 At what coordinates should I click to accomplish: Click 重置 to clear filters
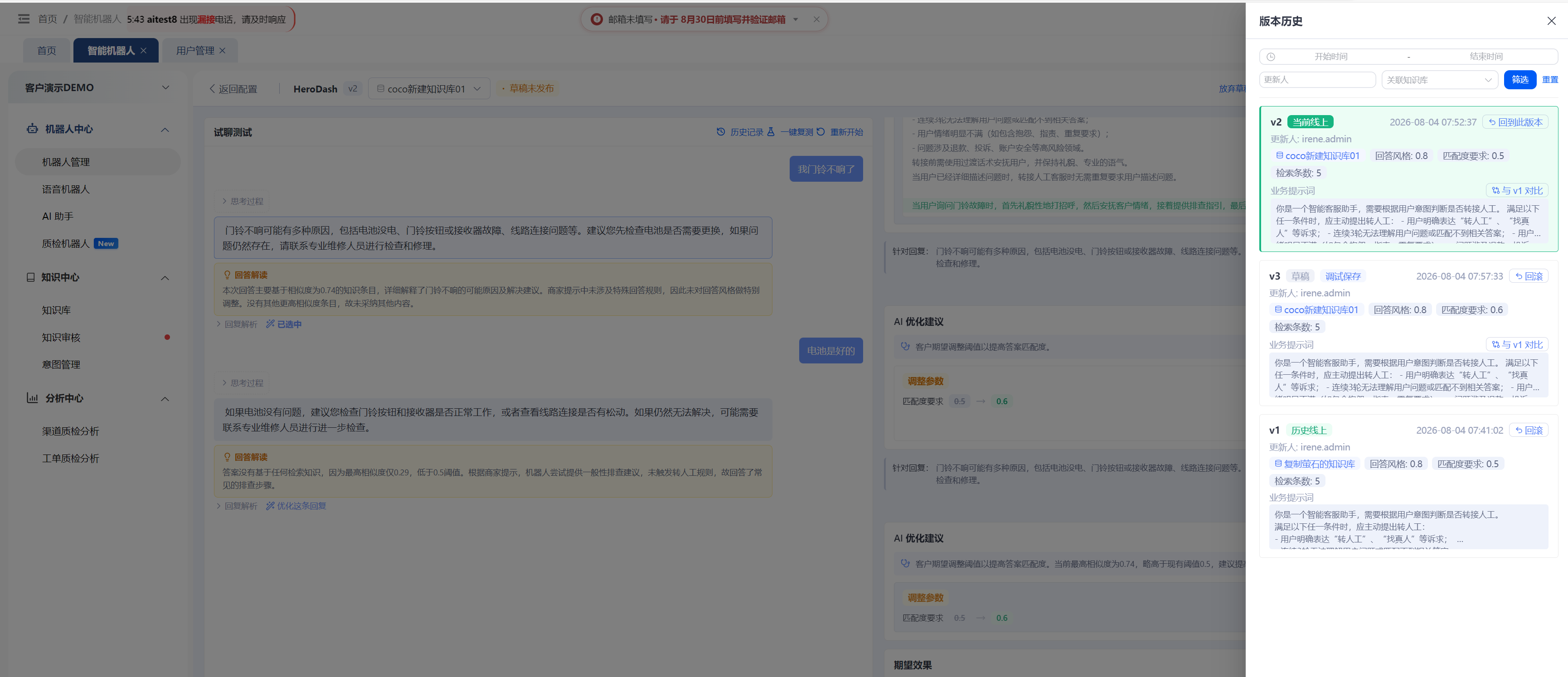click(x=1550, y=80)
